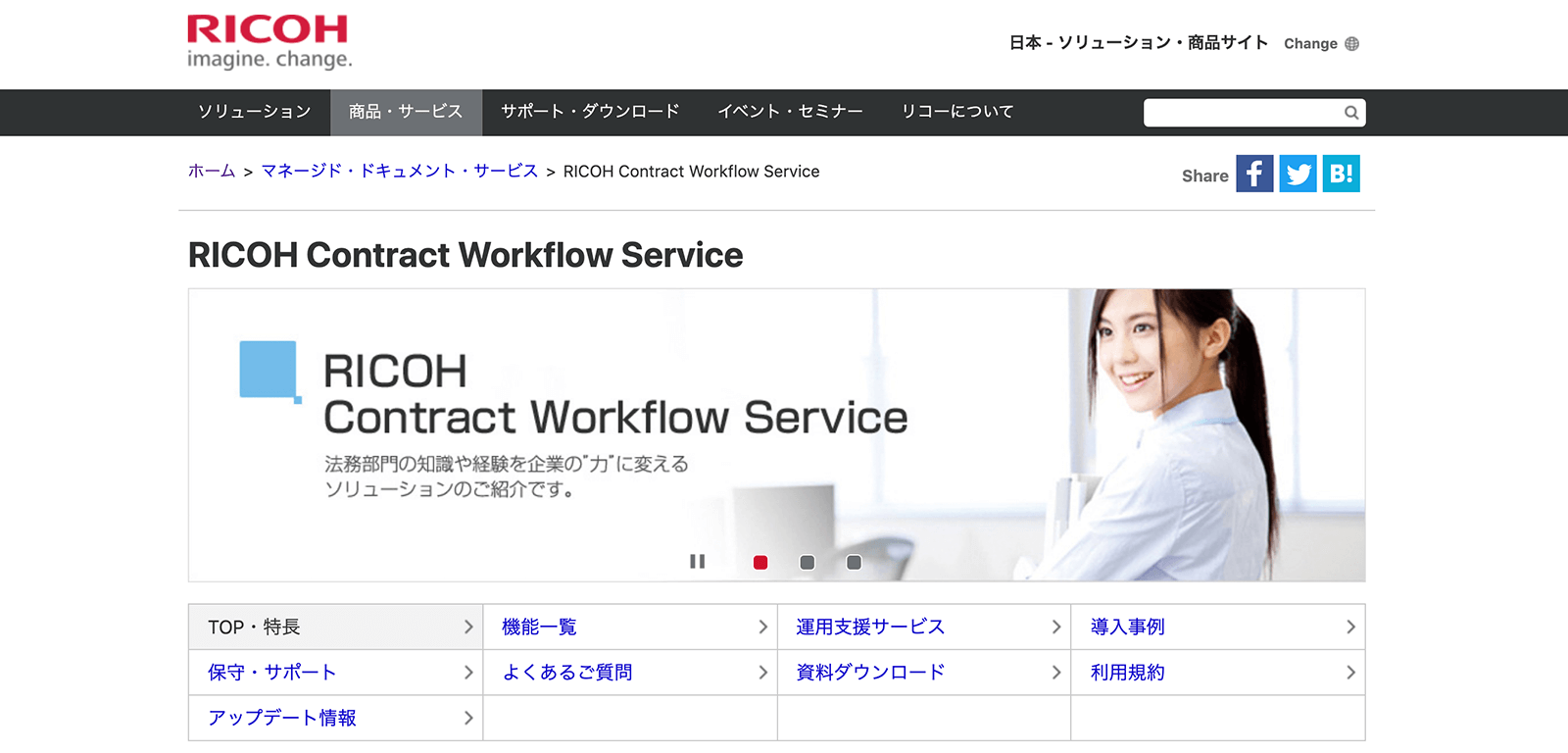Share the page on Facebook
This screenshot has height=753, width=1568.
pos(1254,174)
